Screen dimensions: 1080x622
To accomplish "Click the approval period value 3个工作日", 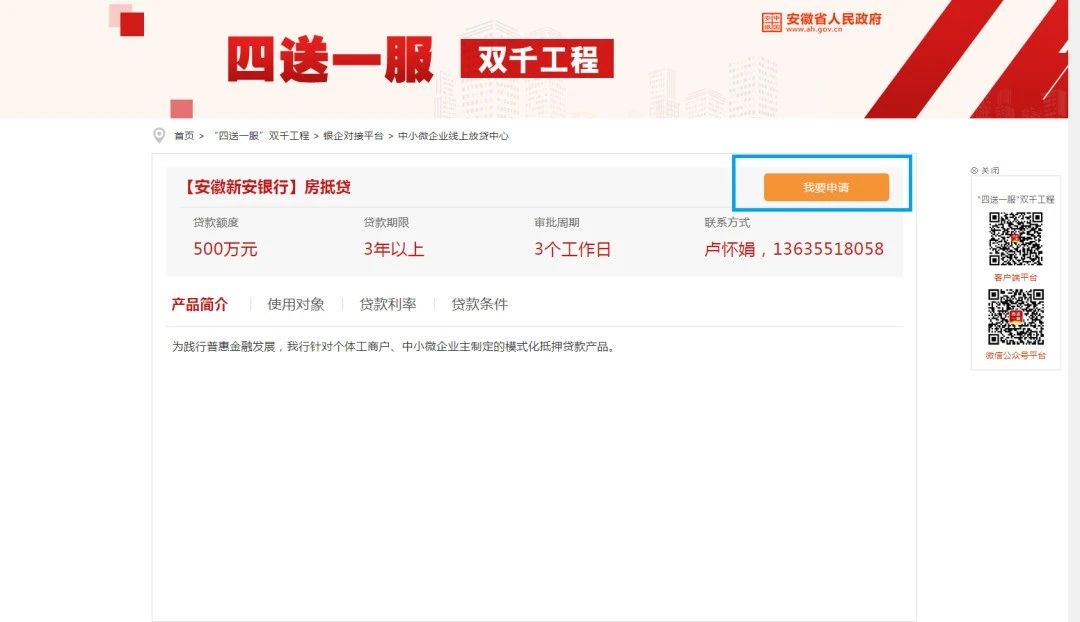I will tap(572, 249).
